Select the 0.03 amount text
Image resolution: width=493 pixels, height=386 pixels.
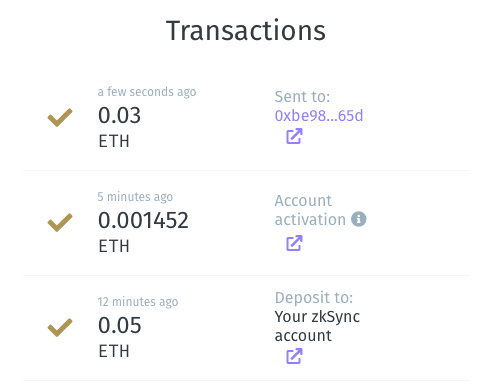click(x=119, y=115)
